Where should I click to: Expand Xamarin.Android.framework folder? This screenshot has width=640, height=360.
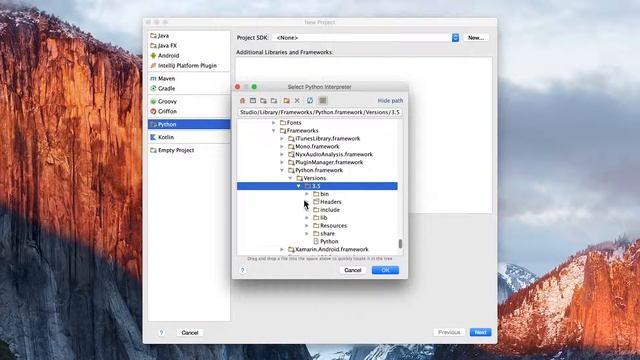pos(282,249)
